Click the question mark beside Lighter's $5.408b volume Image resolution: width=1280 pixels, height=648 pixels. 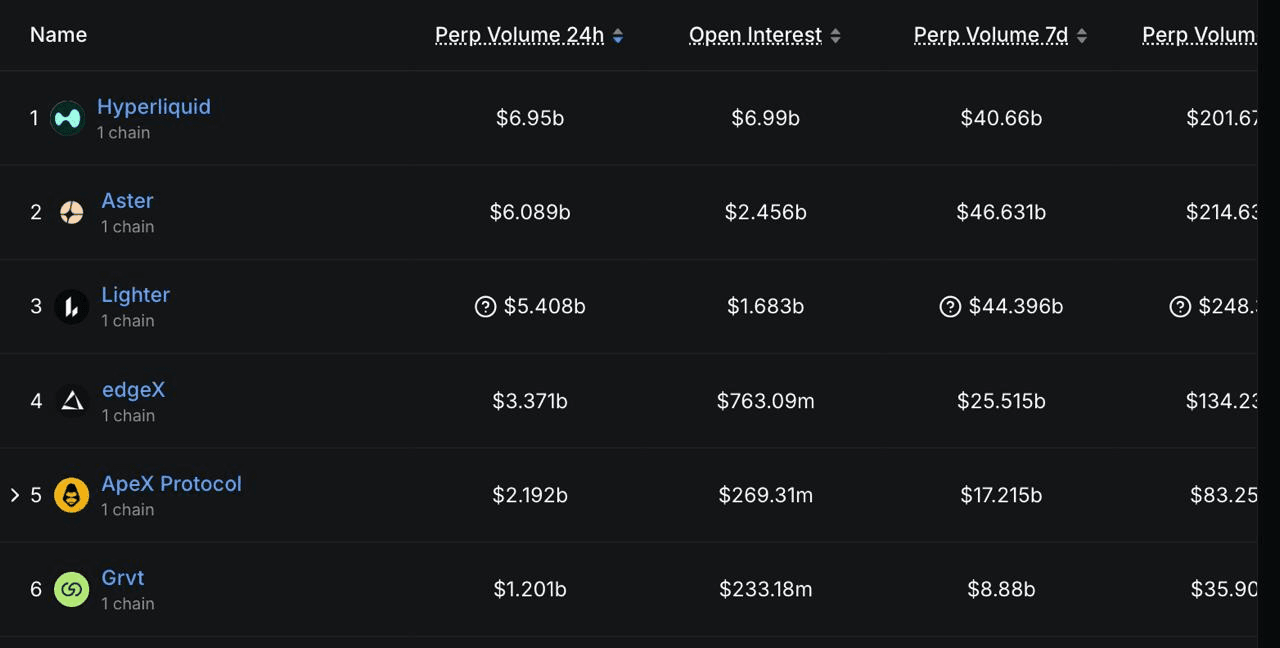coord(485,306)
